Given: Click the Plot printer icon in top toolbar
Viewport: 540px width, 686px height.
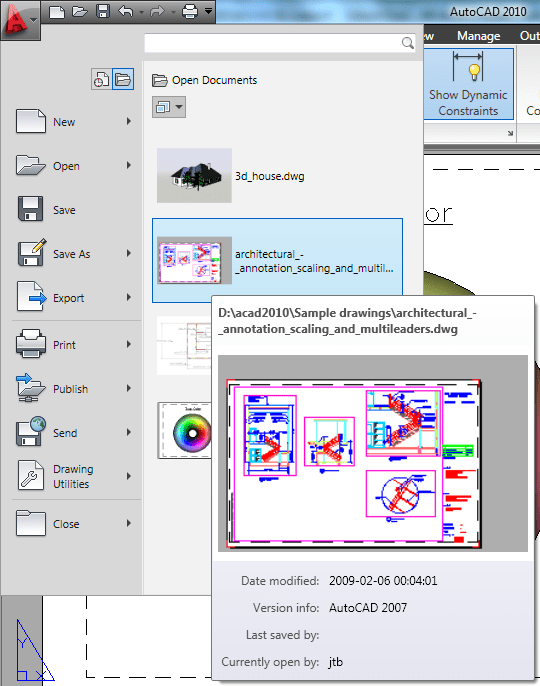Looking at the screenshot, I should (189, 11).
